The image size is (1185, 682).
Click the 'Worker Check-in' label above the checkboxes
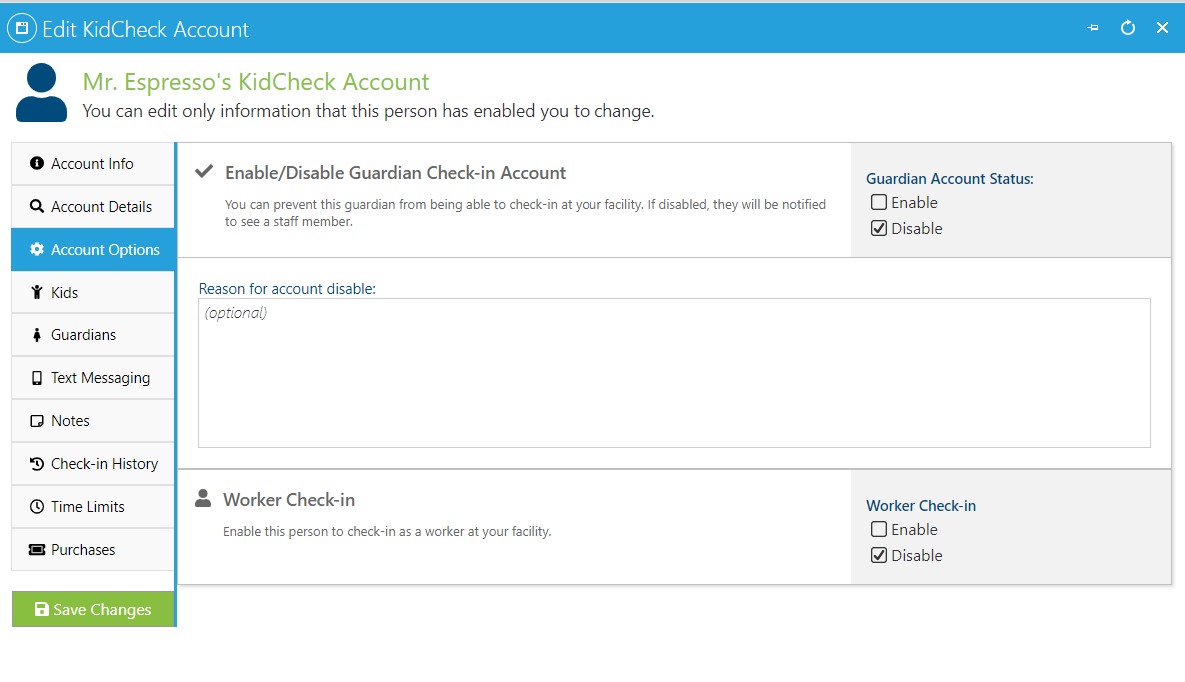point(920,505)
